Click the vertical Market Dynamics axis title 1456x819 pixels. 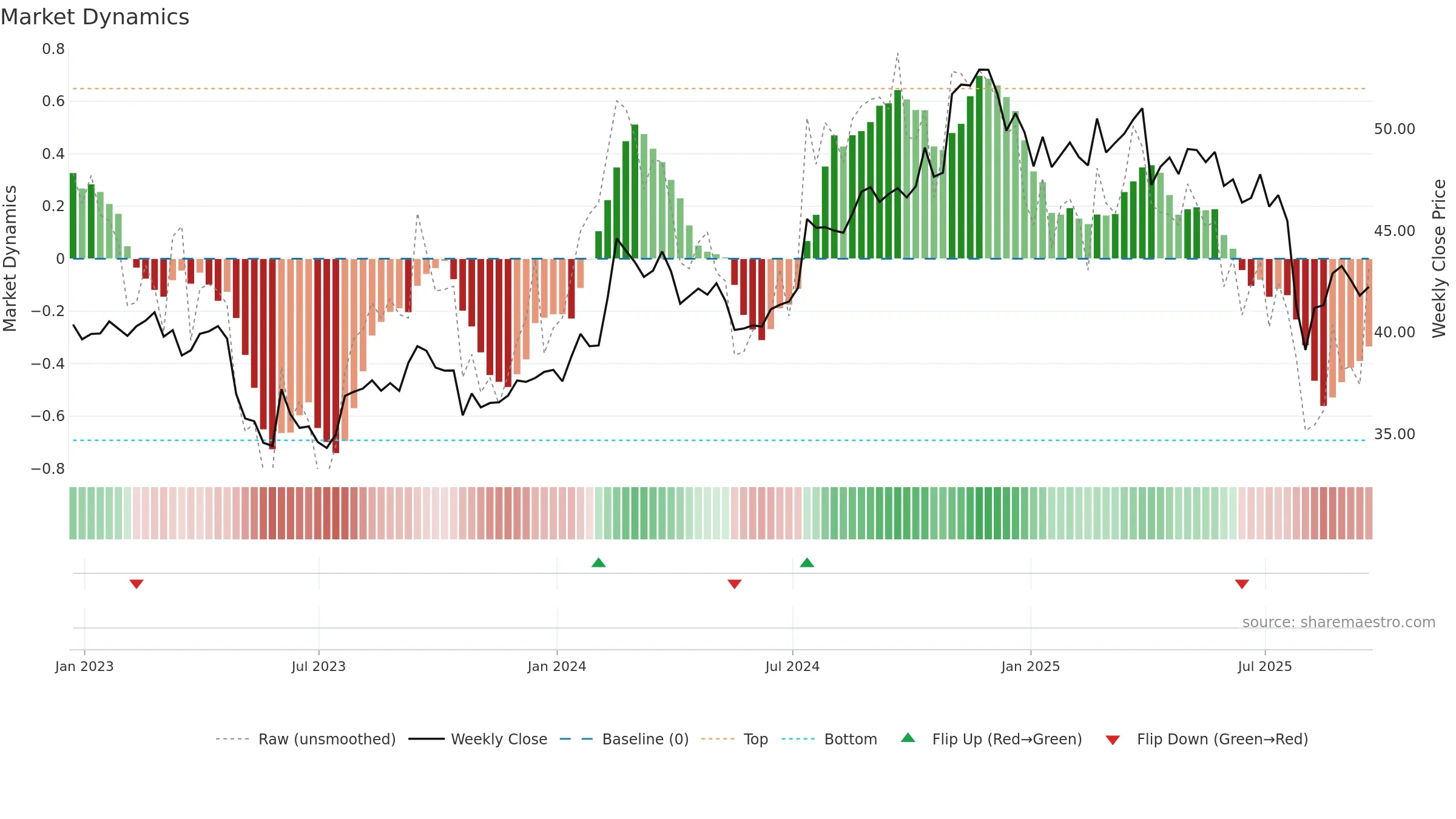[x=10, y=258]
